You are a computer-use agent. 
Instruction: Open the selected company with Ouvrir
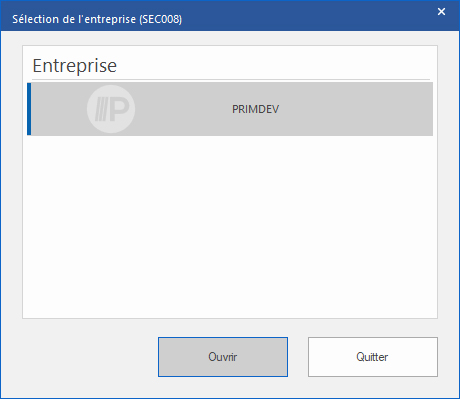pos(223,357)
